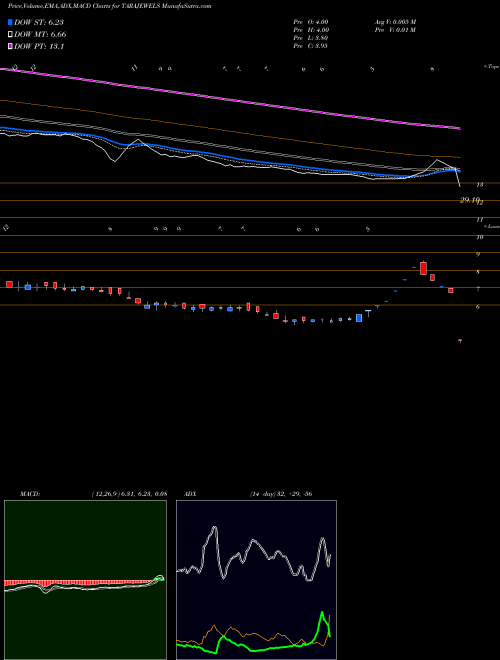The image size is (500, 660).
Task: Click the MACD panel label
Action: 30,494
